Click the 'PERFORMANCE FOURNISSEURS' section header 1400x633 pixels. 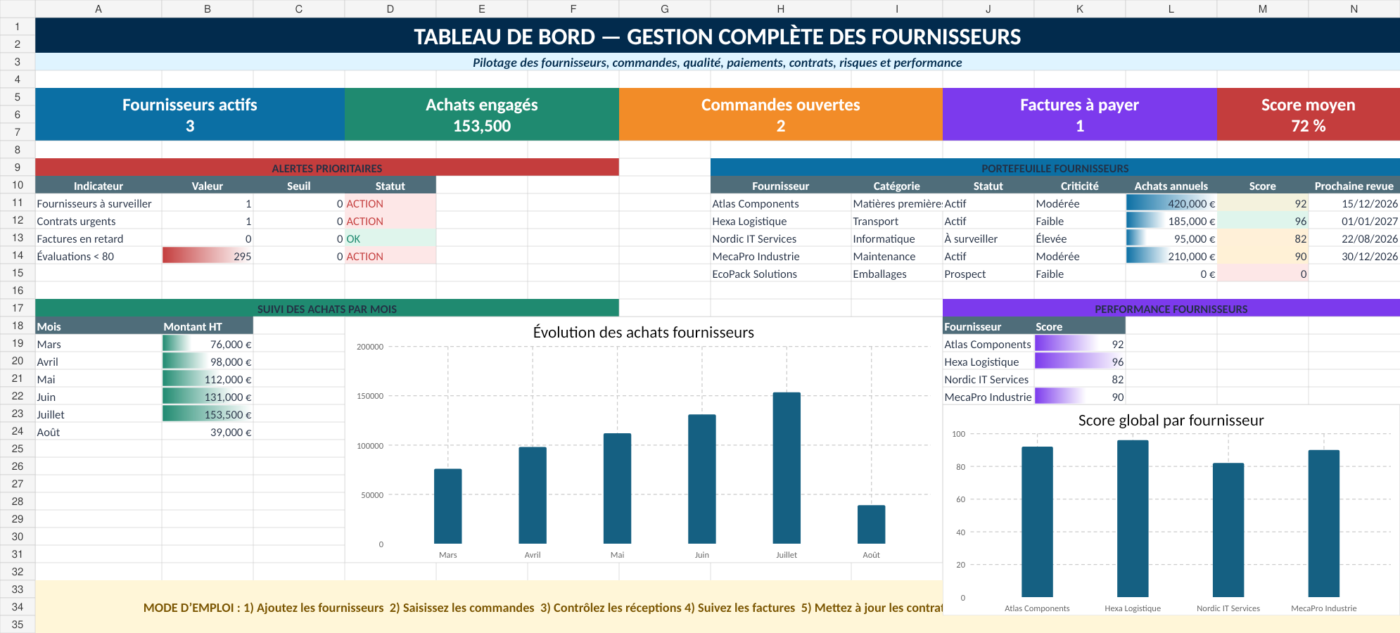(x=1171, y=308)
